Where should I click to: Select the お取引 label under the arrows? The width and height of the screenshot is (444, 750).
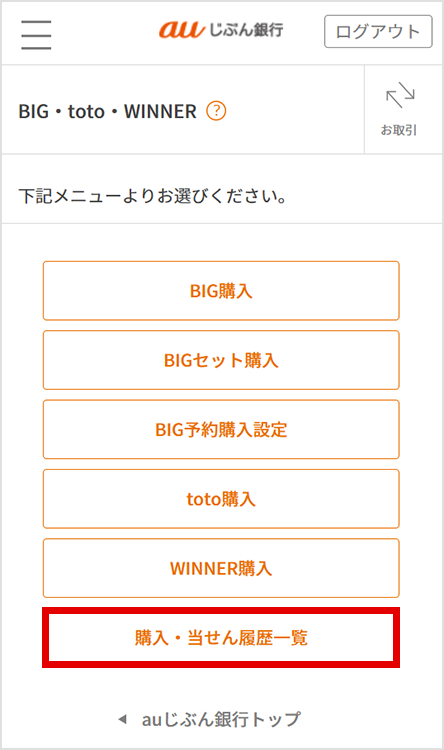tap(399, 130)
